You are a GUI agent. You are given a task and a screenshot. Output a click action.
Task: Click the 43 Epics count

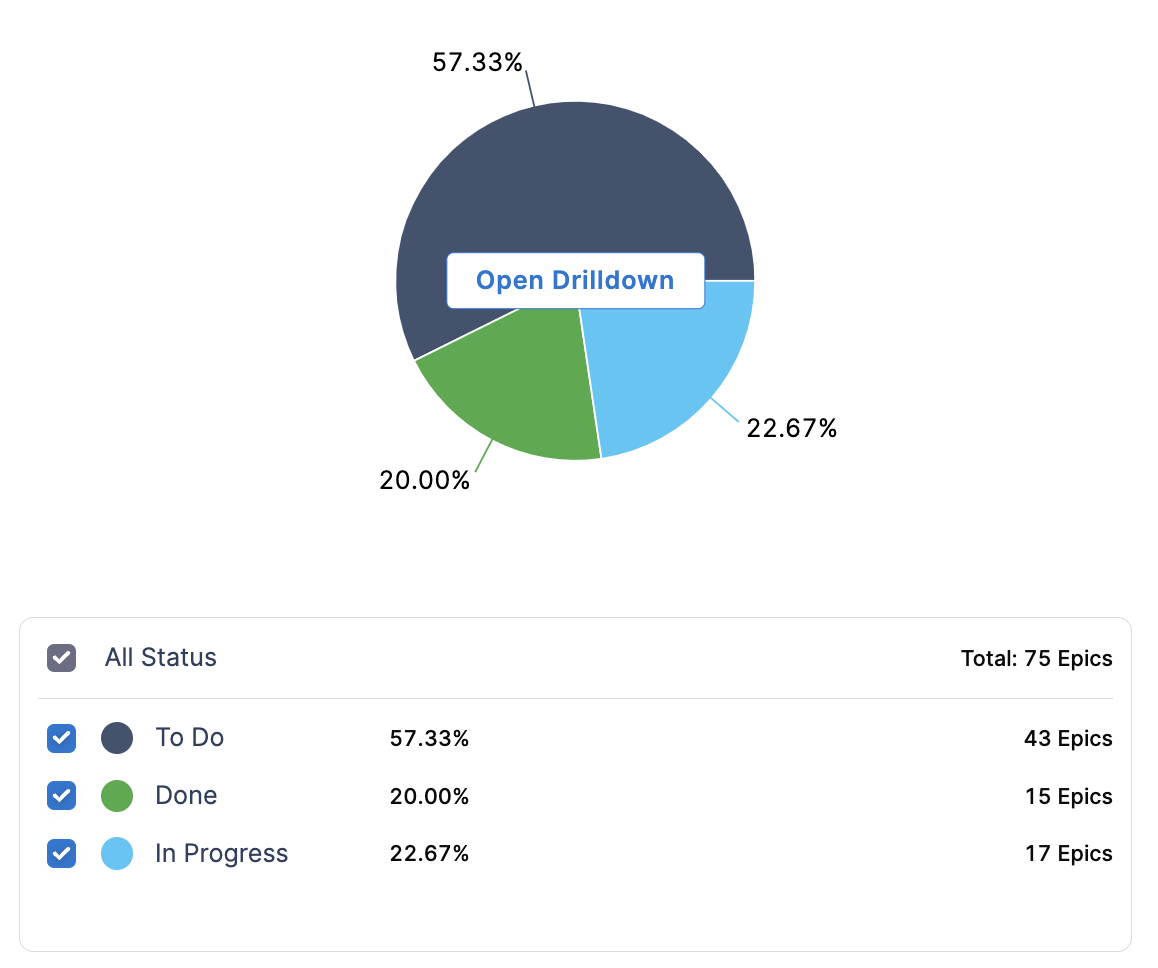(x=1067, y=739)
